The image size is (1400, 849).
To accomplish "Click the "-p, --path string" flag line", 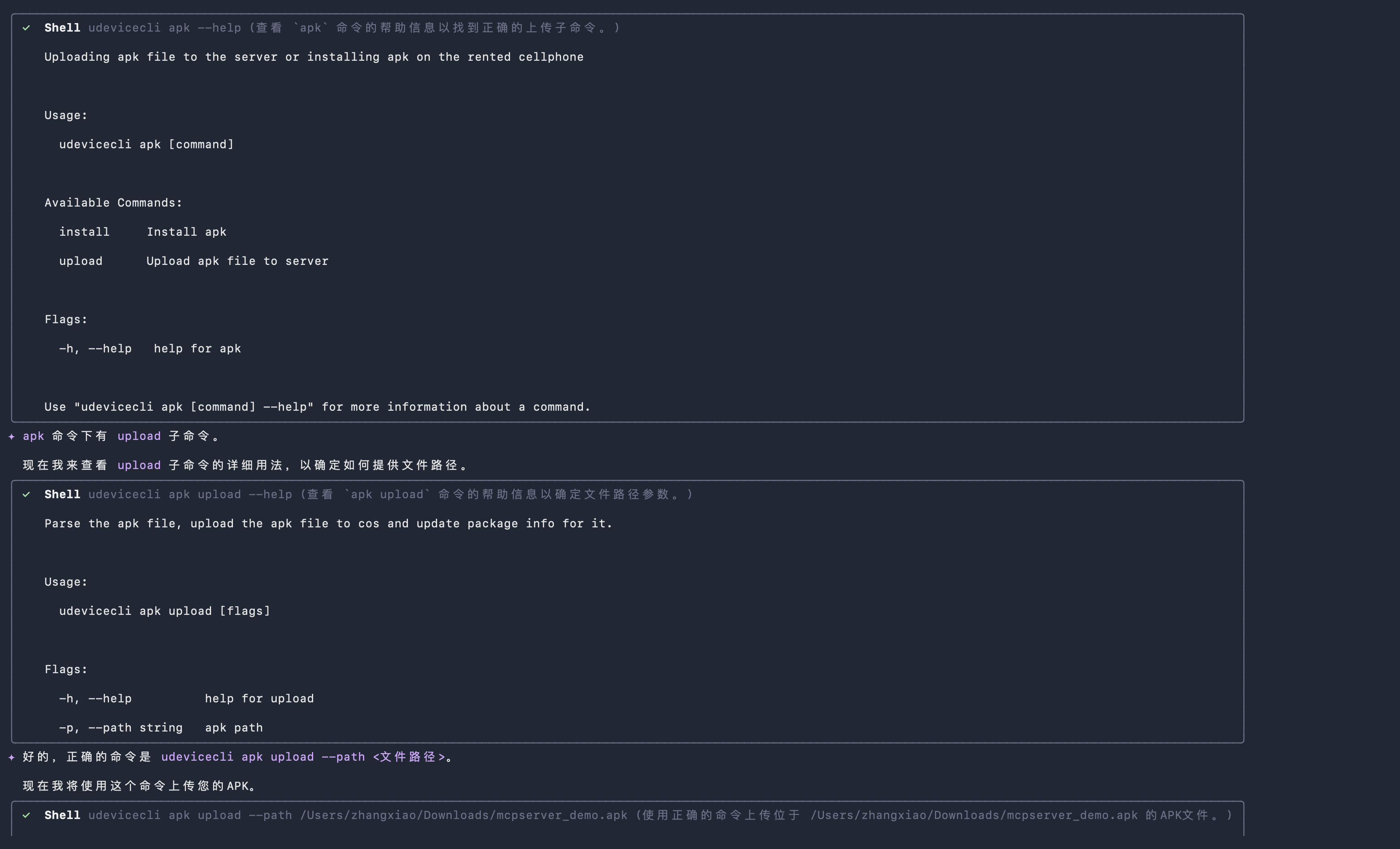I will point(120,728).
